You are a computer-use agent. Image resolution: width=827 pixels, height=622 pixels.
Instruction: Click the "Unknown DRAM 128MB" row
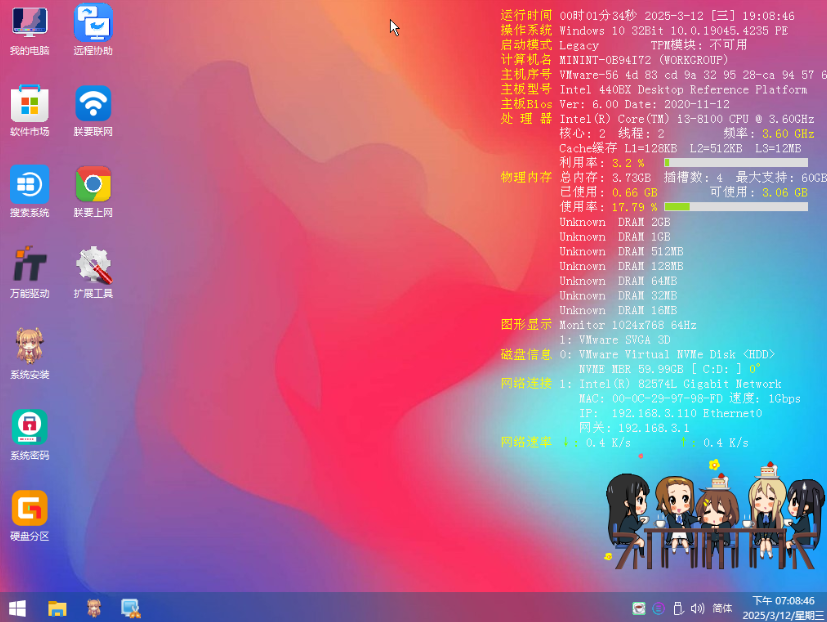pos(621,266)
